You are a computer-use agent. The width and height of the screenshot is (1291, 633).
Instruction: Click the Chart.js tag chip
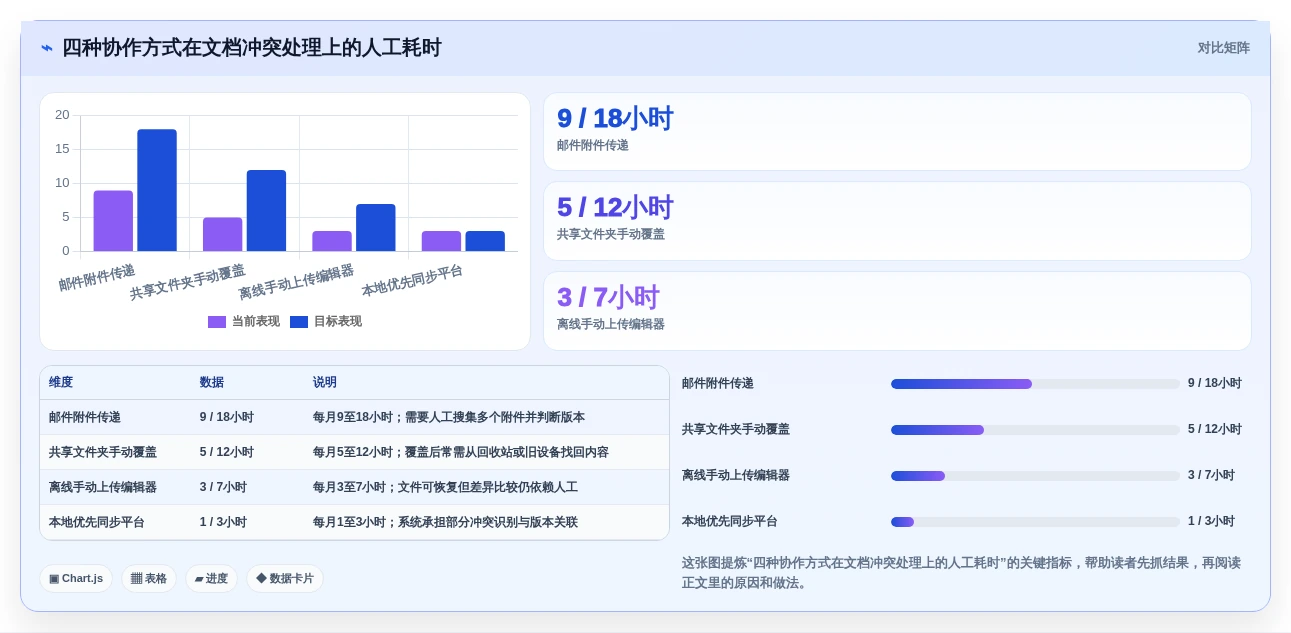coord(76,579)
